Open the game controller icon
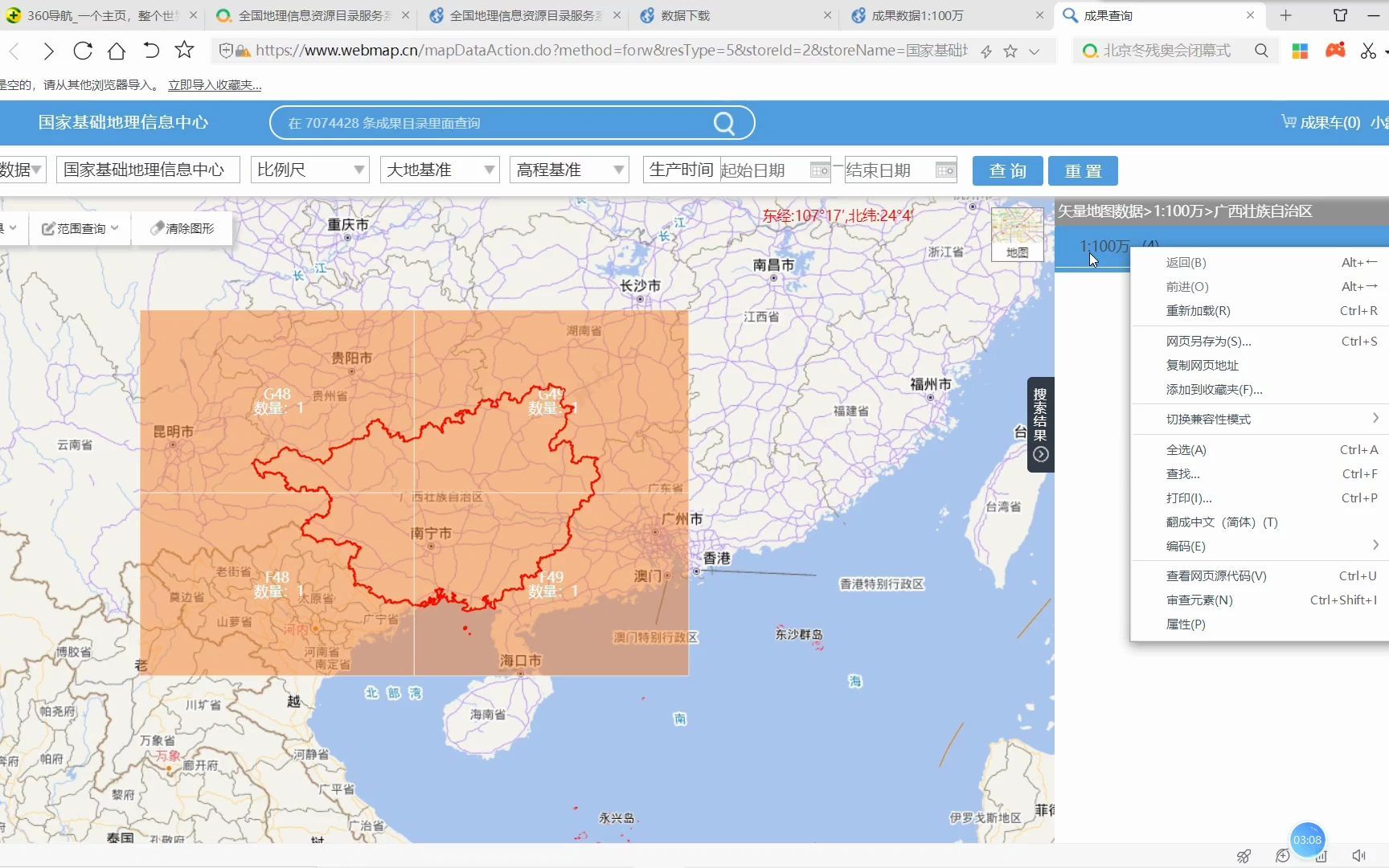This screenshot has height=868, width=1389. pyautogui.click(x=1335, y=51)
